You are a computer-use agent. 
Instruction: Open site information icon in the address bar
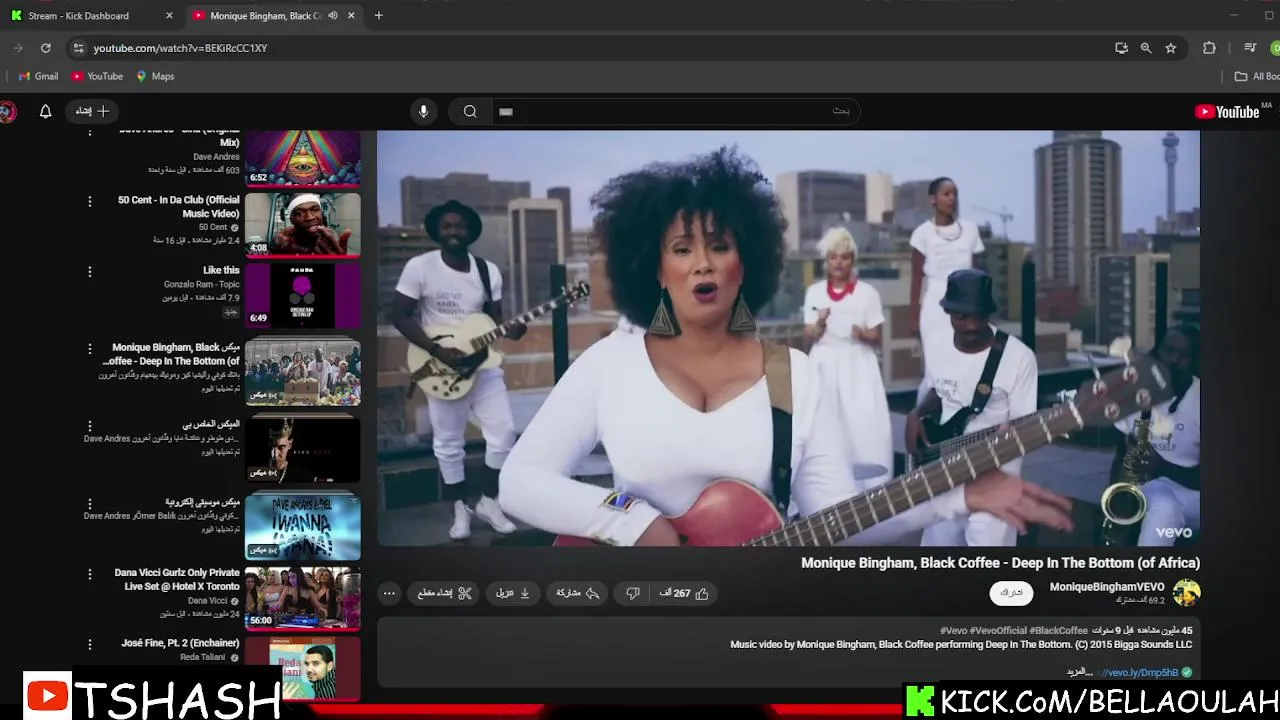[x=78, y=48]
